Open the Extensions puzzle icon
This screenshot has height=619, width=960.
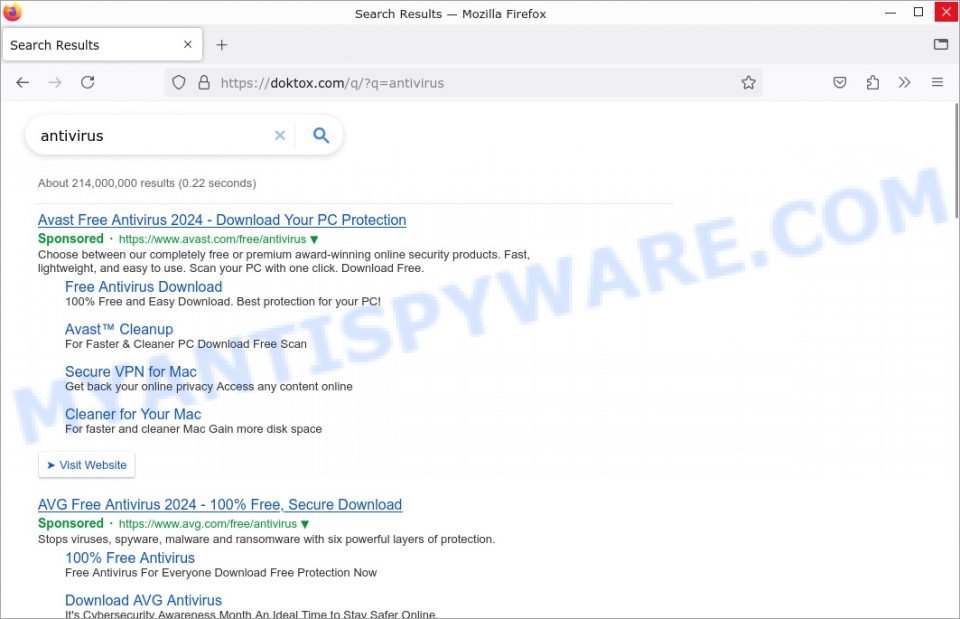tap(872, 83)
